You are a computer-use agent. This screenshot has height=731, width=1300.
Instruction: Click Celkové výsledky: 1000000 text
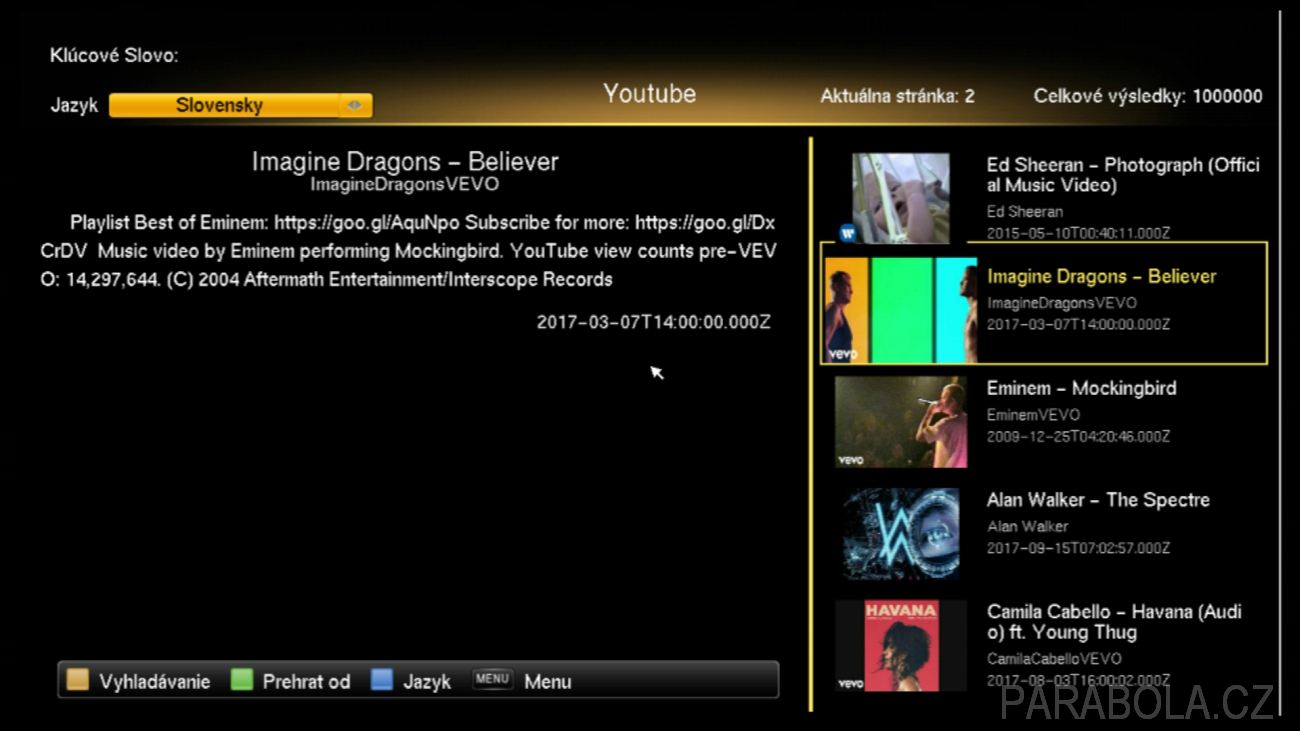point(1148,96)
